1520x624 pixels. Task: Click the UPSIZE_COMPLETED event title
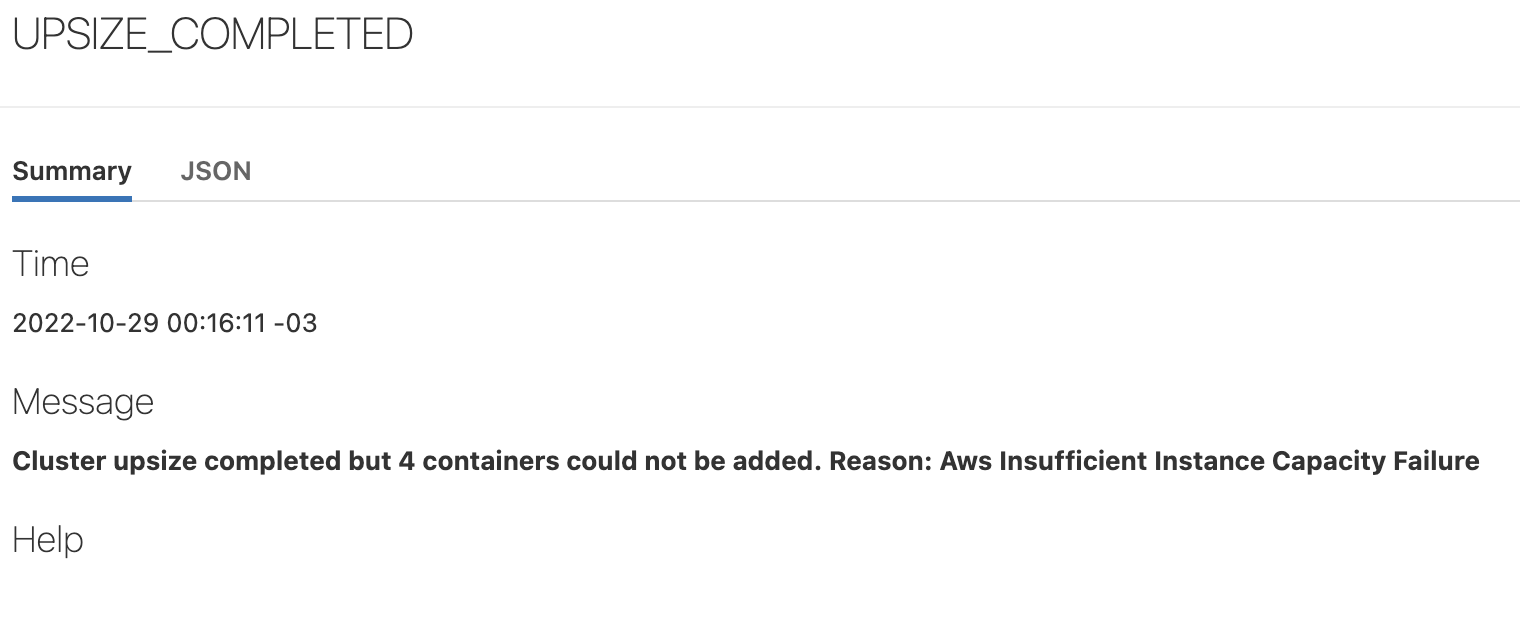[x=212, y=35]
